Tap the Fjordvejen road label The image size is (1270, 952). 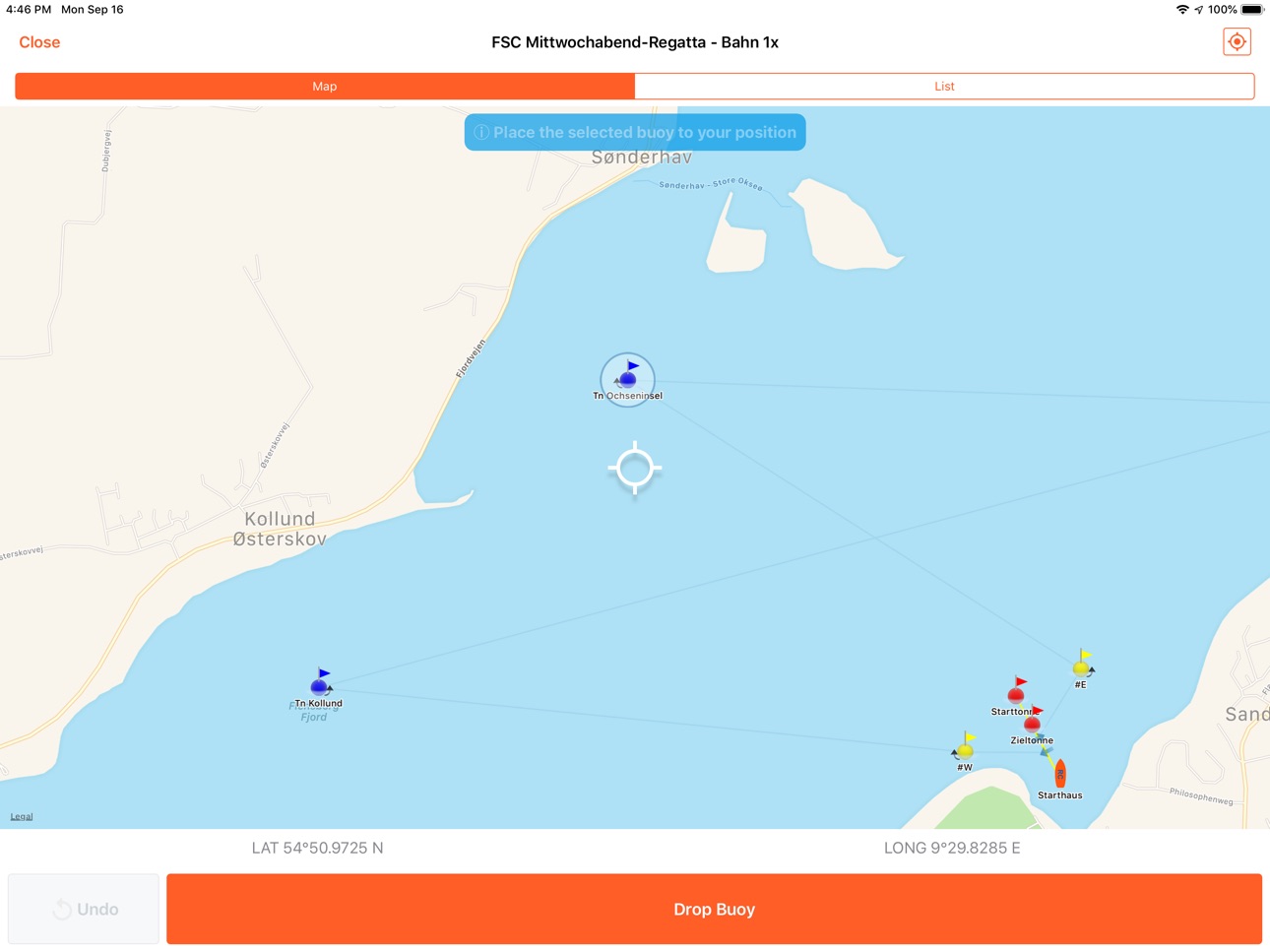pyautogui.click(x=472, y=359)
